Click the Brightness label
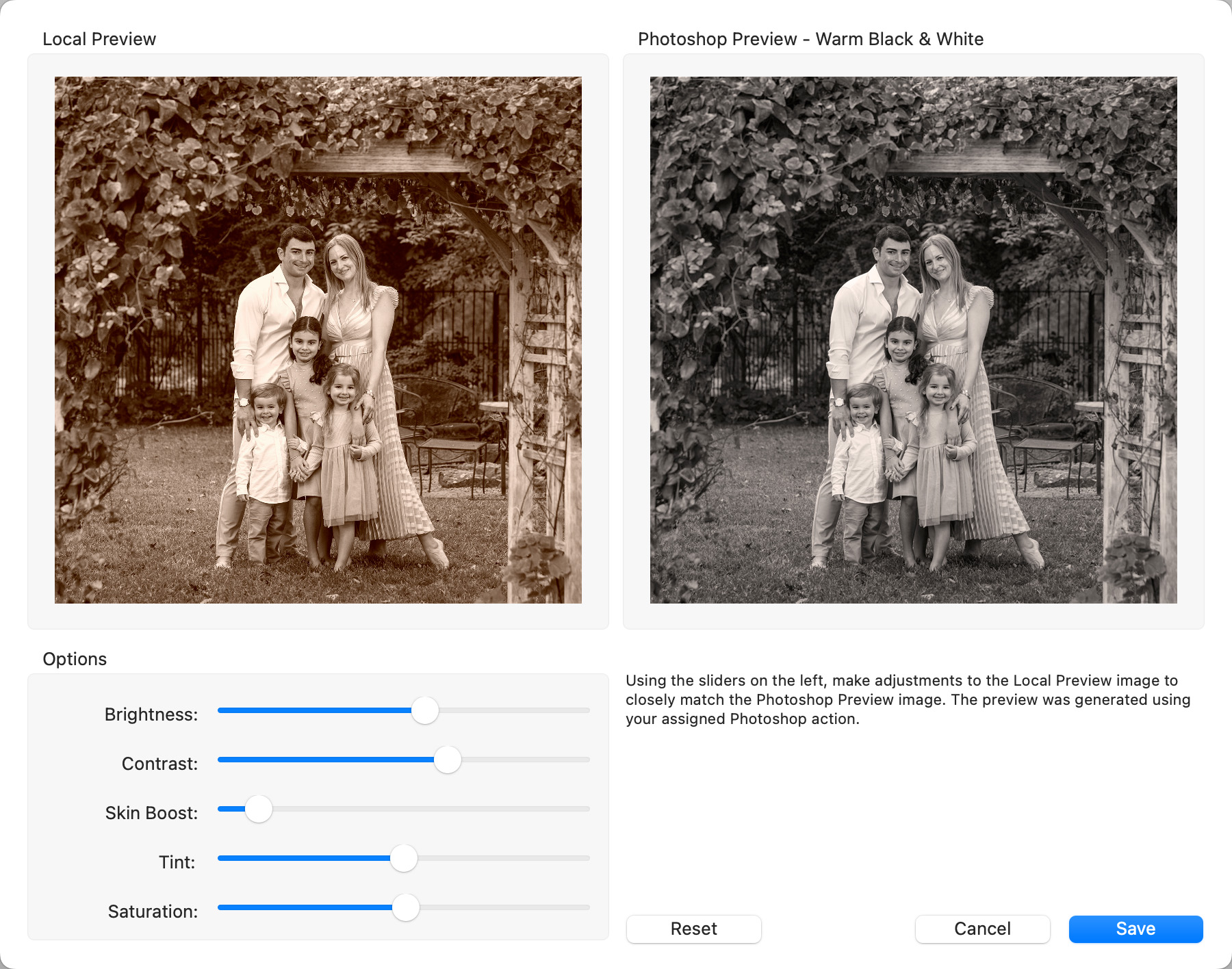Screen dimensions: 1232x969 point(151,714)
